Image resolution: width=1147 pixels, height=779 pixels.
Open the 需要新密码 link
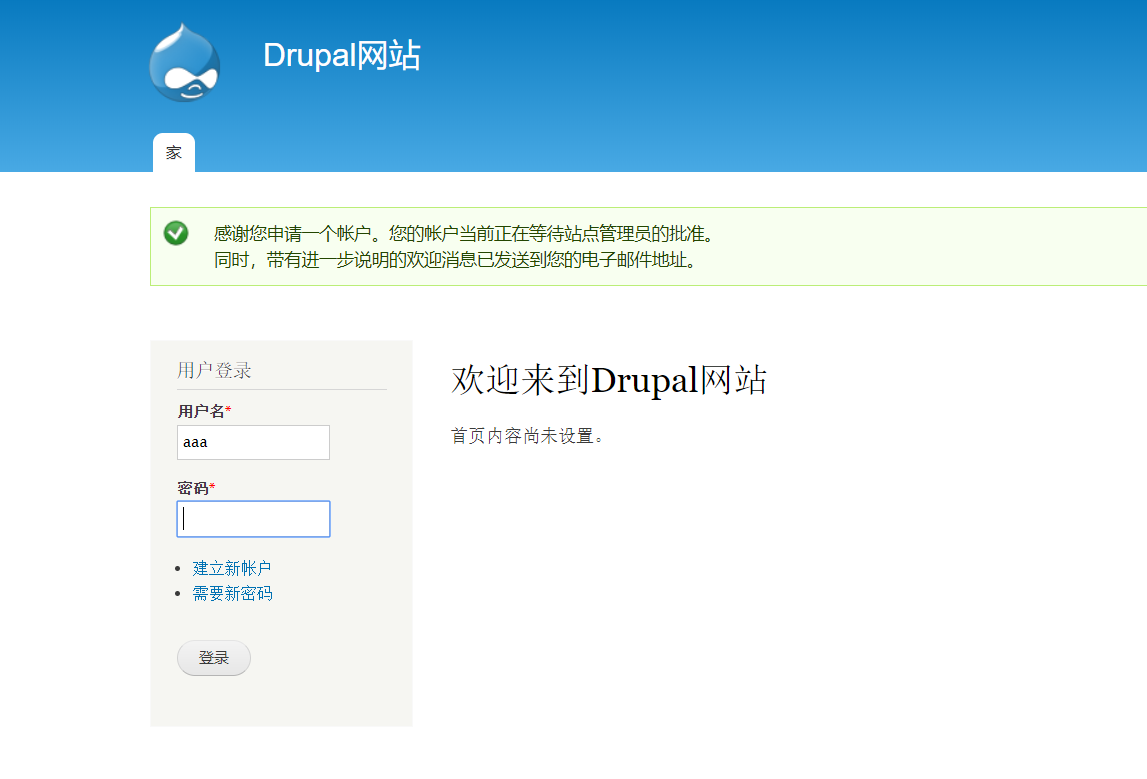pos(232,593)
